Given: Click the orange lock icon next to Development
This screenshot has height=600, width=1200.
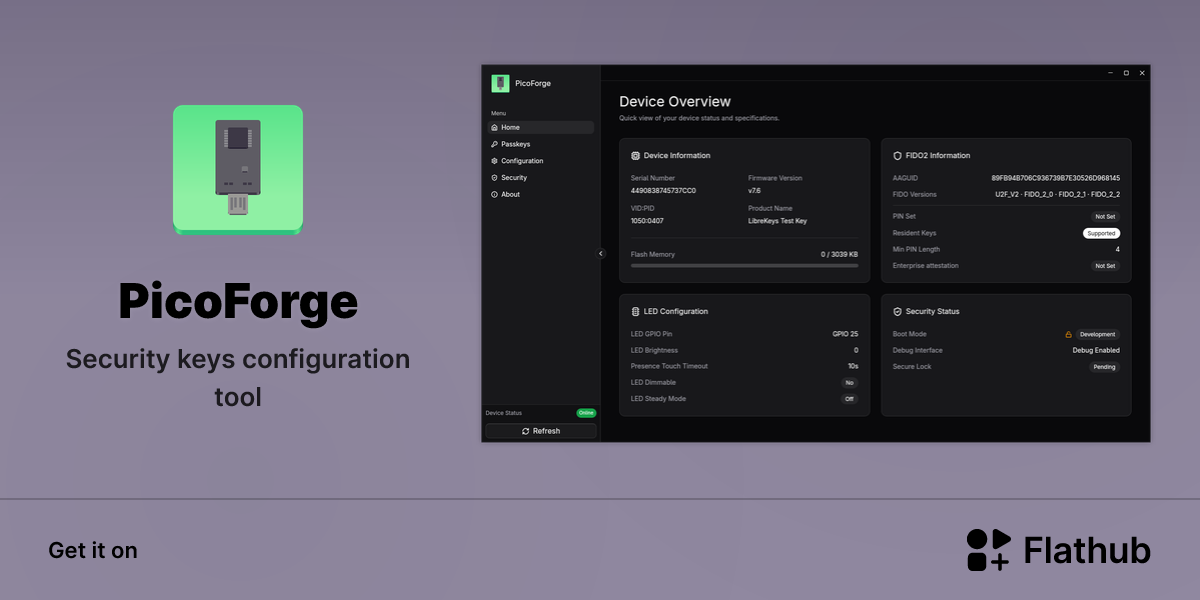Looking at the screenshot, I should 1068,334.
